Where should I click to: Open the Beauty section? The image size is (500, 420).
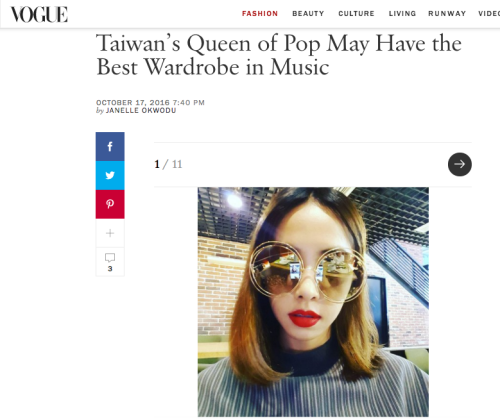[308, 14]
